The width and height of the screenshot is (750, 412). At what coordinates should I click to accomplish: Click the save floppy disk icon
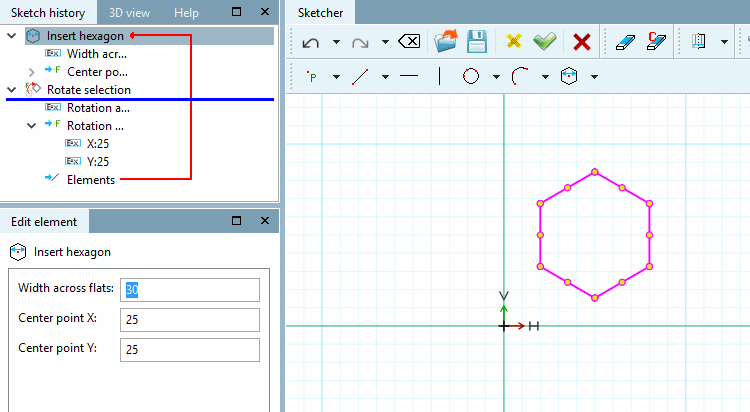(477, 42)
